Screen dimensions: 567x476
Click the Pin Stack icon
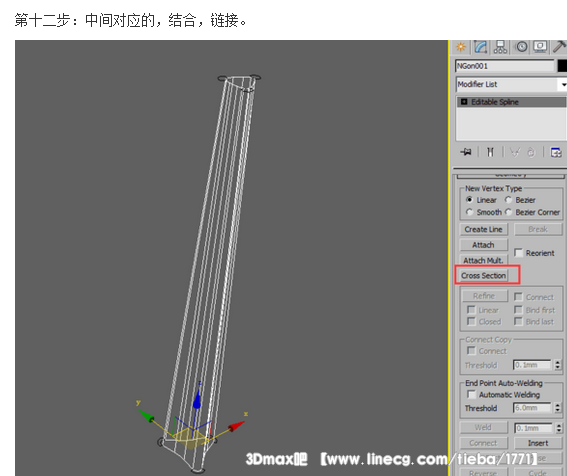point(466,152)
